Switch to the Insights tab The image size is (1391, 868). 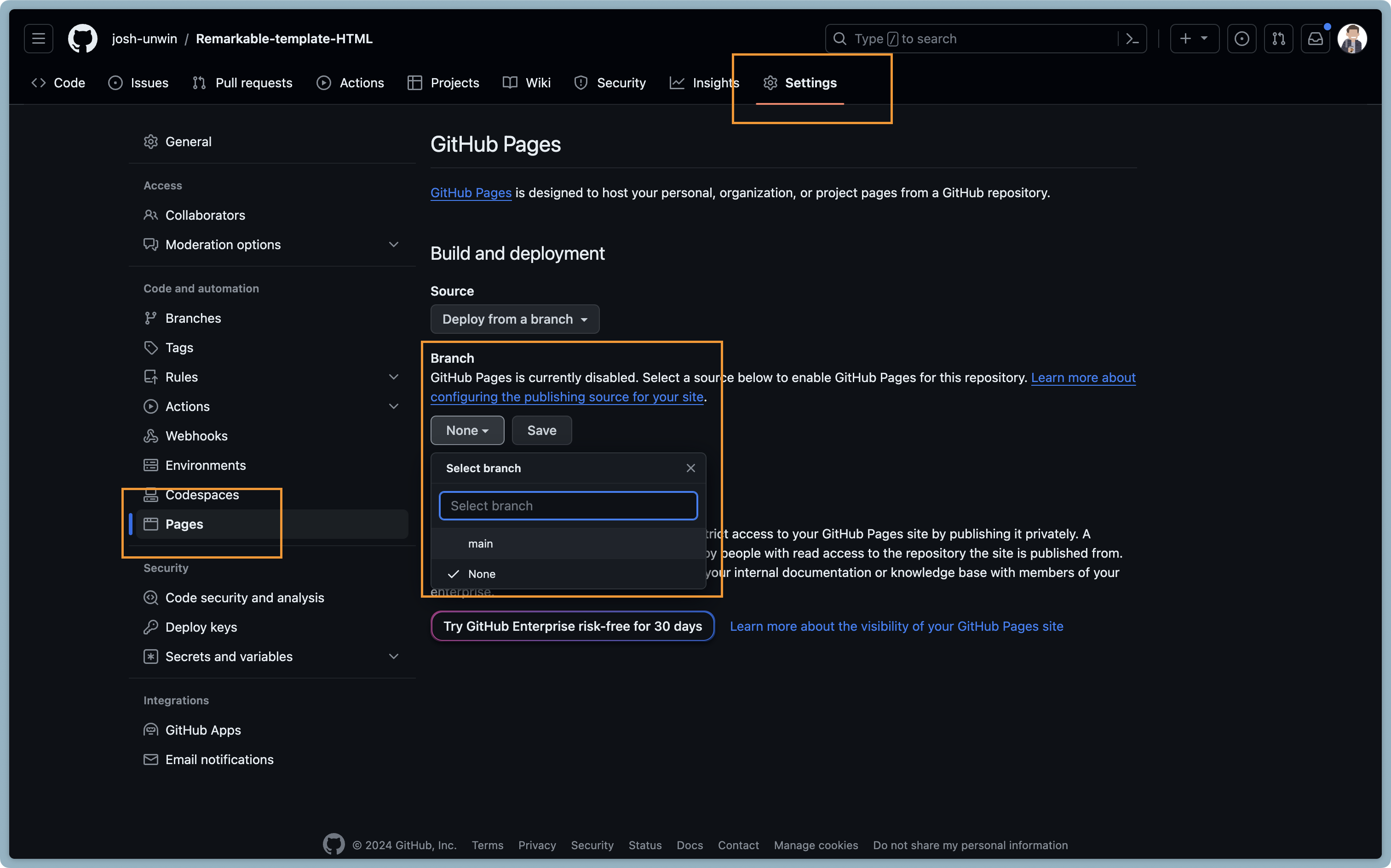[705, 83]
